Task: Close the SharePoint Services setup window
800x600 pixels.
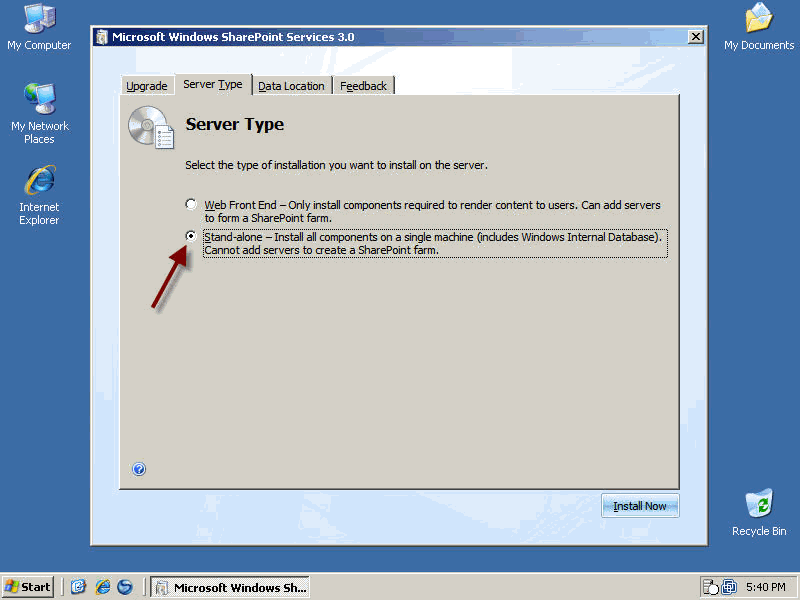Action: (x=695, y=37)
